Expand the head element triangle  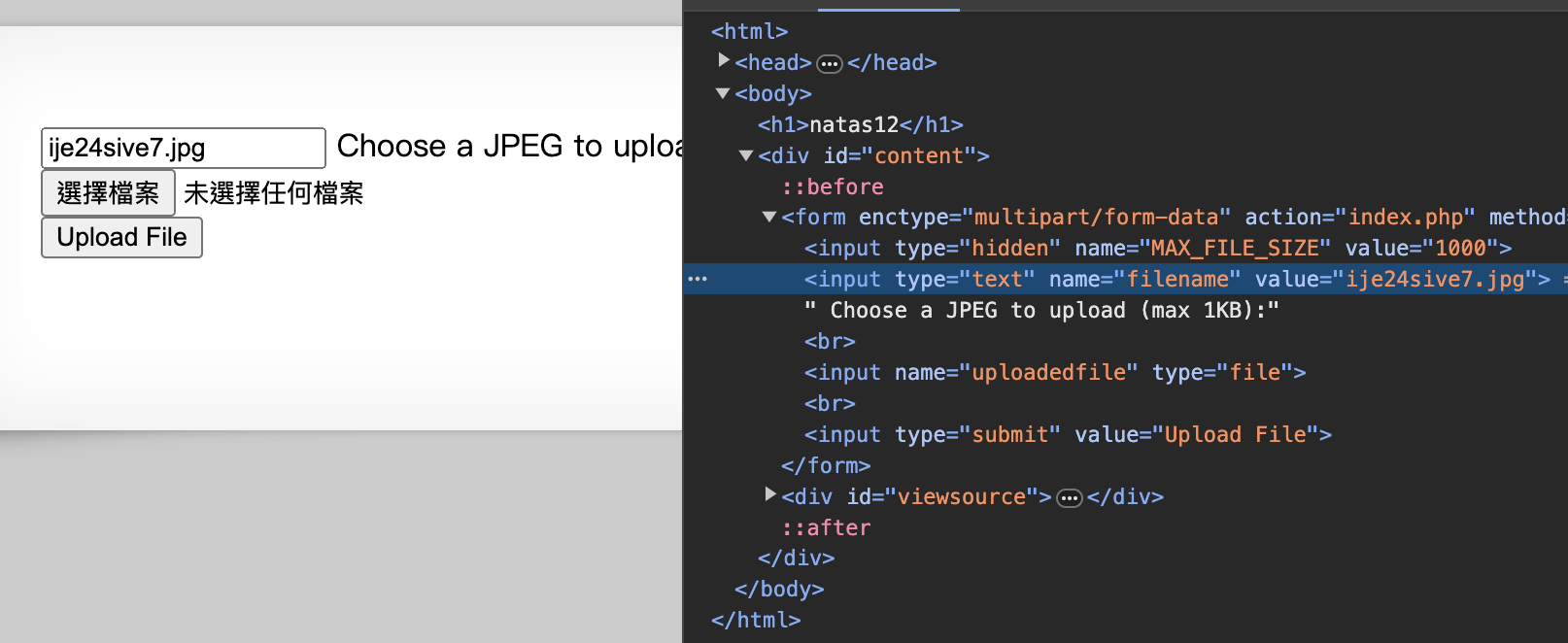click(x=724, y=61)
